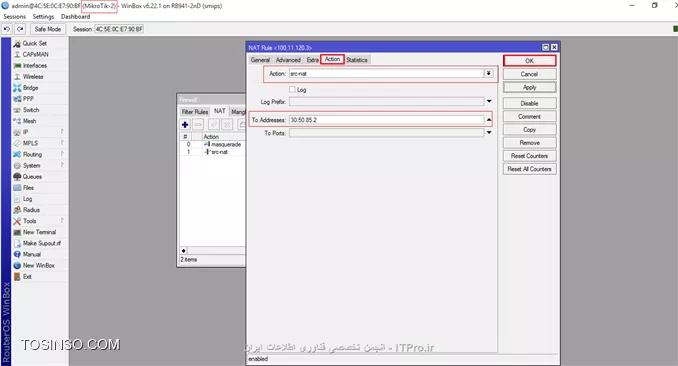The height and width of the screenshot is (366, 678).
Task: Open New Terminal icon in sidebar
Action: coord(17,232)
